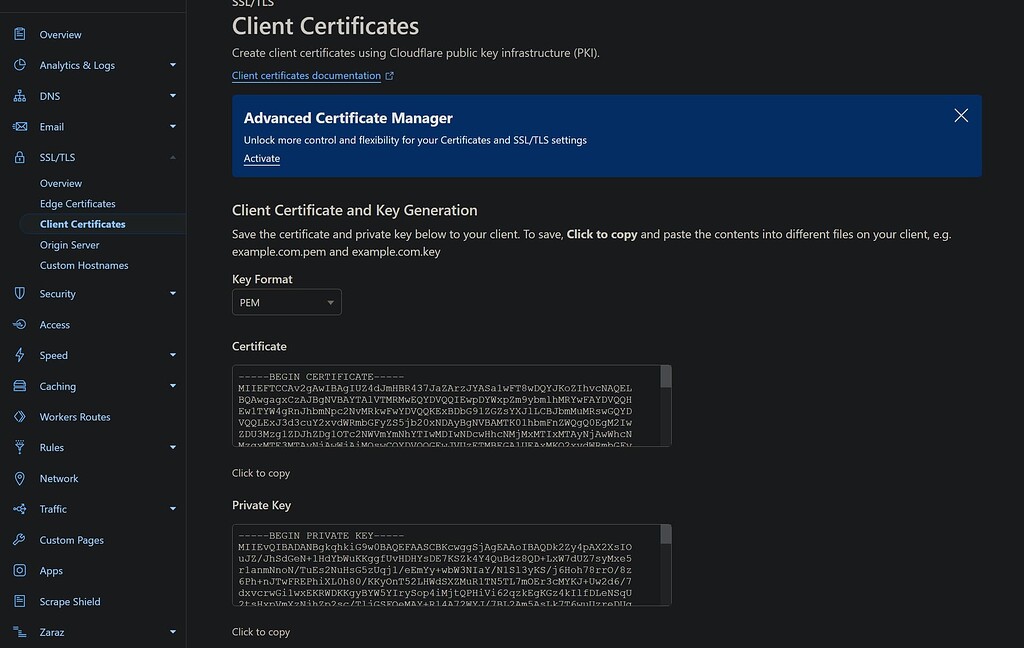1024x648 pixels.
Task: Open Client certificates documentation link
Action: click(x=307, y=76)
